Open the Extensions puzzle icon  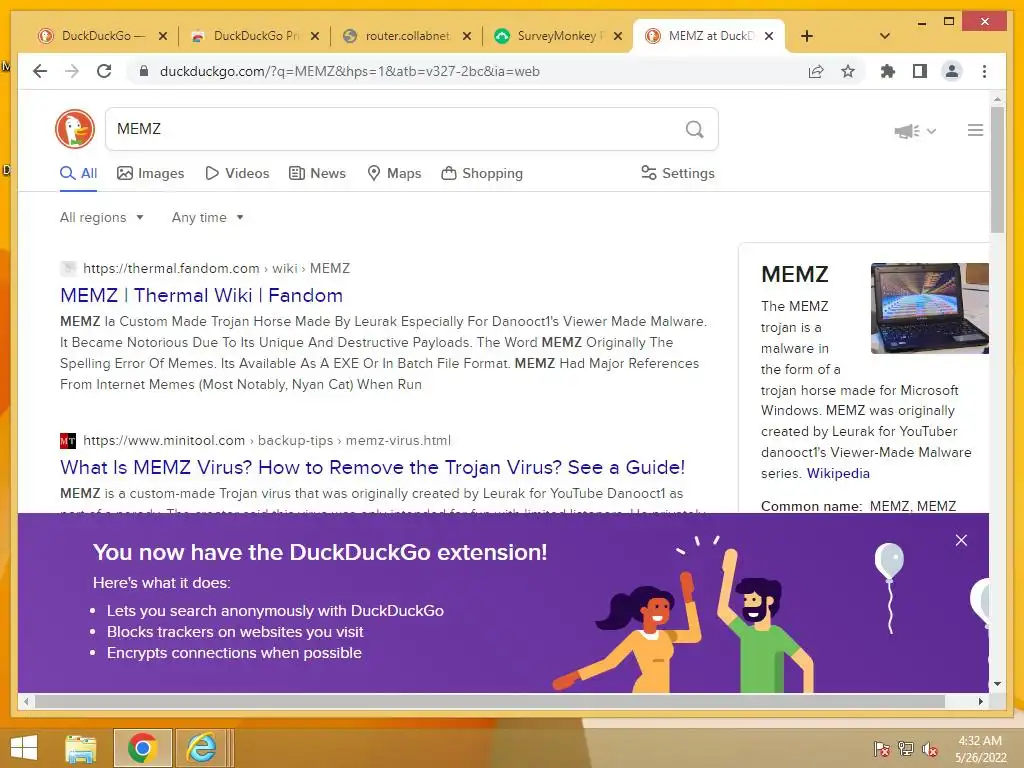click(x=888, y=71)
